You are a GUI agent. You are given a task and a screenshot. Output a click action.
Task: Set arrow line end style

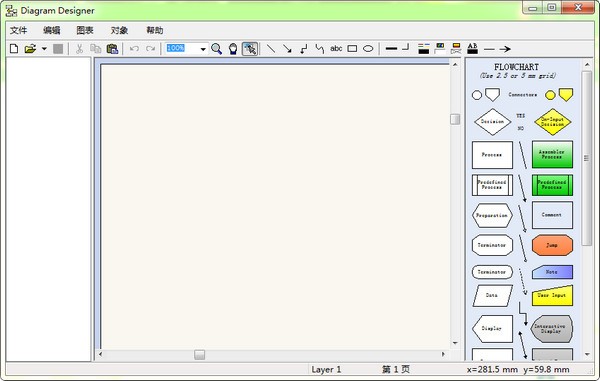[505, 49]
